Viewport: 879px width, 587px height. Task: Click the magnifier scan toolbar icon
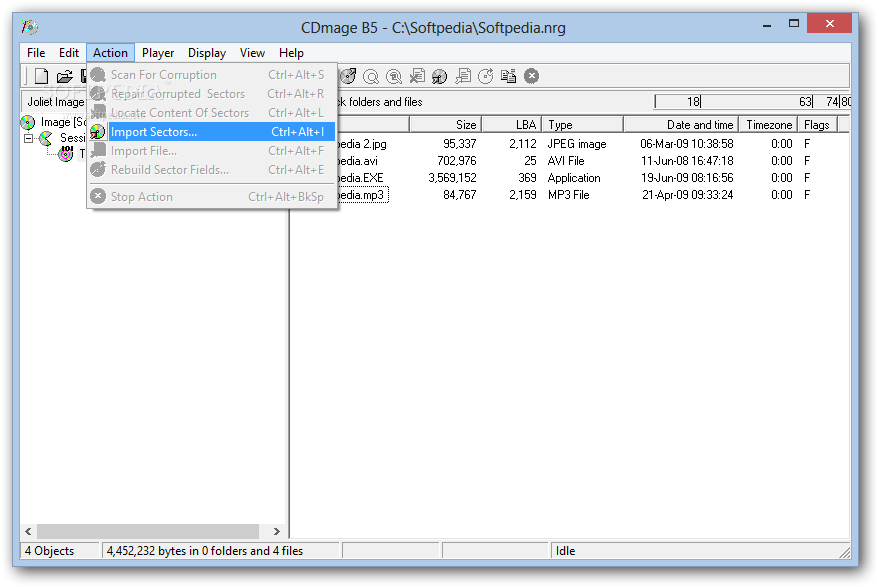click(x=371, y=76)
